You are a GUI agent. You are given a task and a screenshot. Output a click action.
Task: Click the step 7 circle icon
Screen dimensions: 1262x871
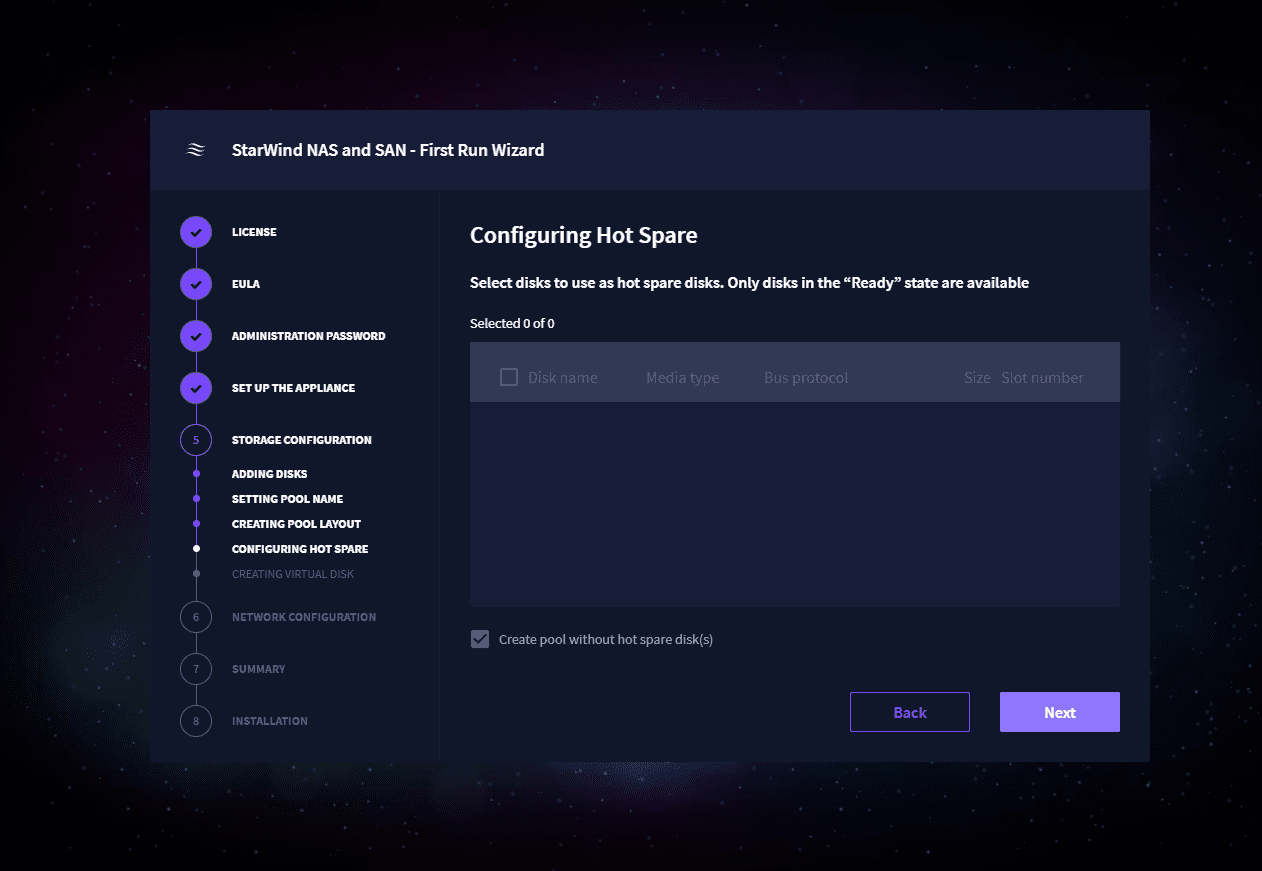(x=196, y=669)
